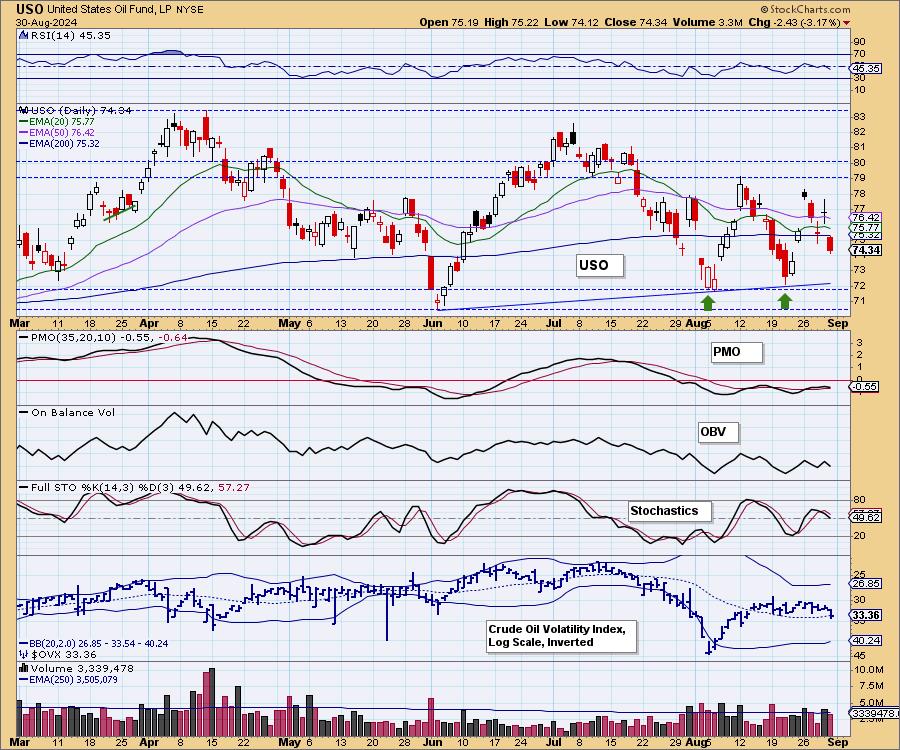This screenshot has height=750, width=900.
Task: Click the volume bars icon beside Volume
Action: coord(24,668)
